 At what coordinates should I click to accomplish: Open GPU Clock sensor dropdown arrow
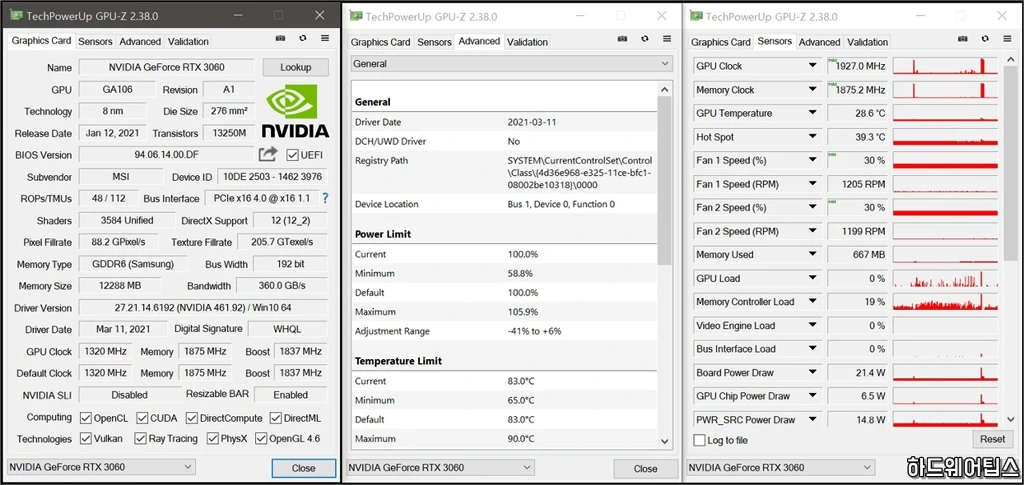click(812, 66)
